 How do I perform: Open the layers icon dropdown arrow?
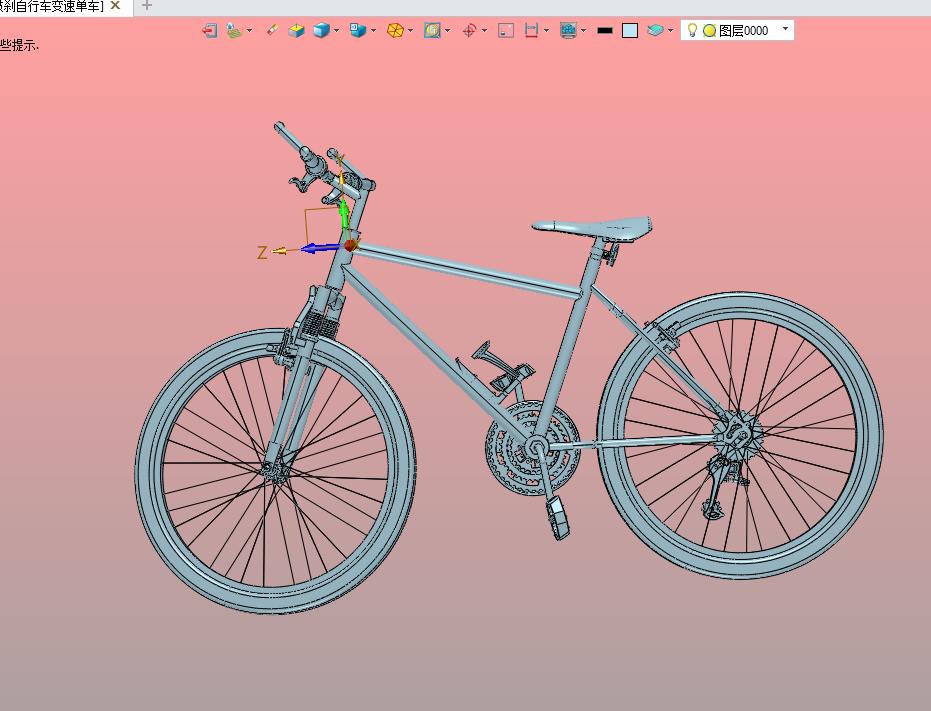pyautogui.click(x=671, y=30)
